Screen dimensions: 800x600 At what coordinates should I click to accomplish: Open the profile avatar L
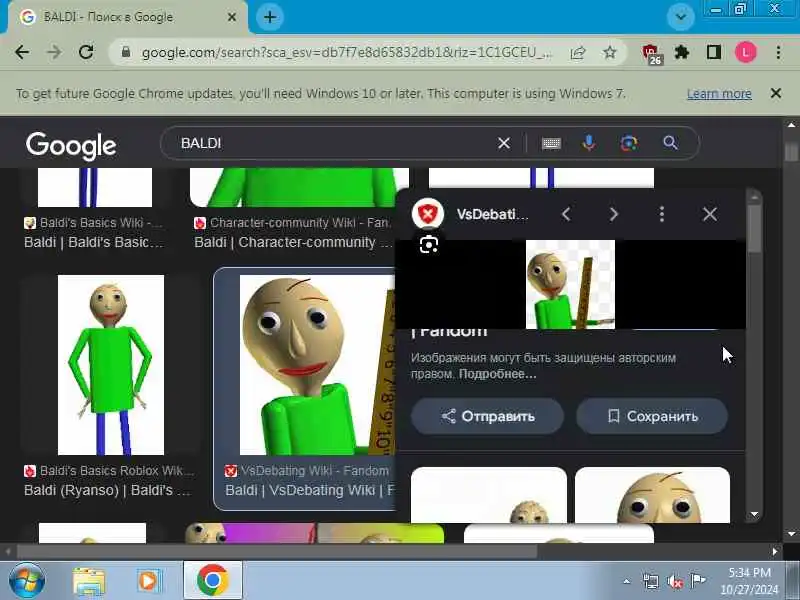click(745, 52)
